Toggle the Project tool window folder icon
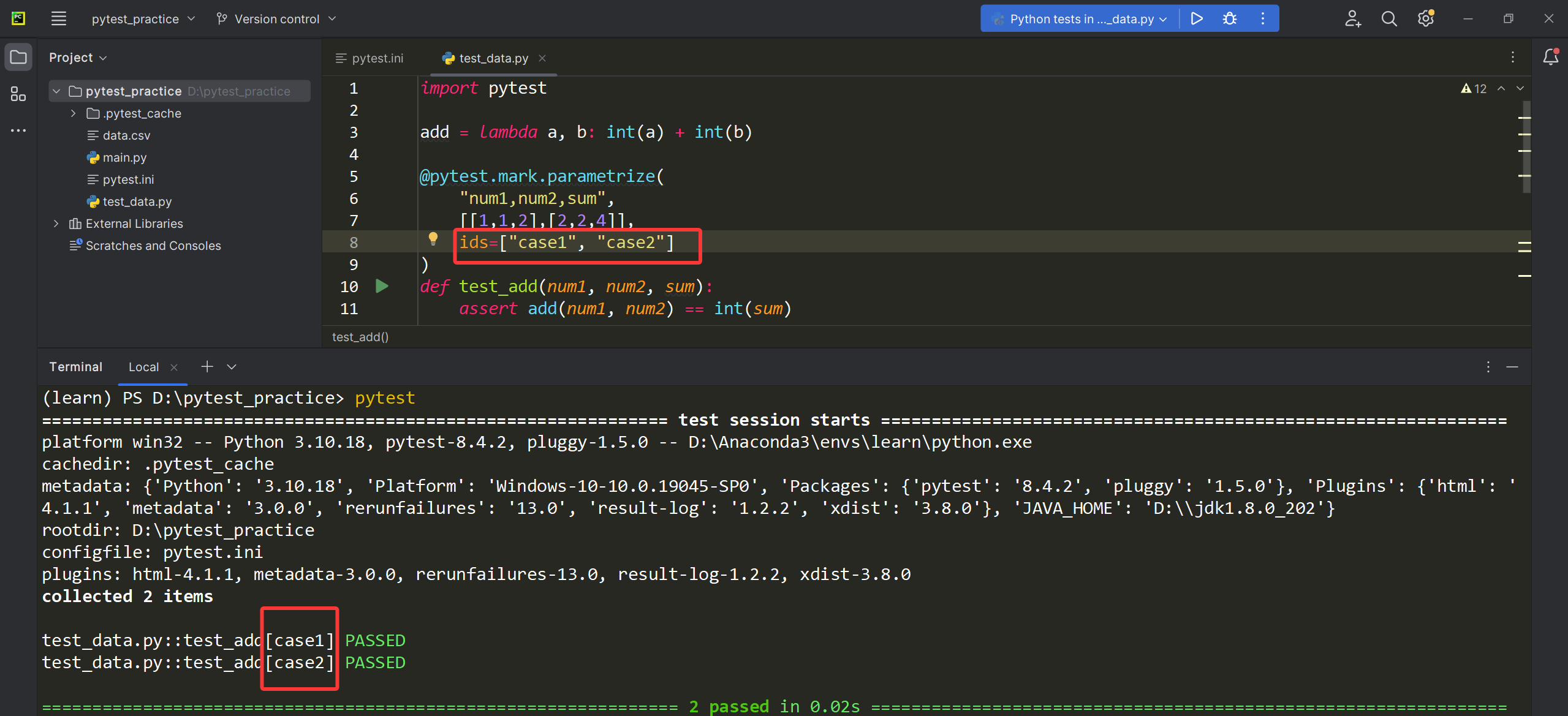 [x=18, y=57]
